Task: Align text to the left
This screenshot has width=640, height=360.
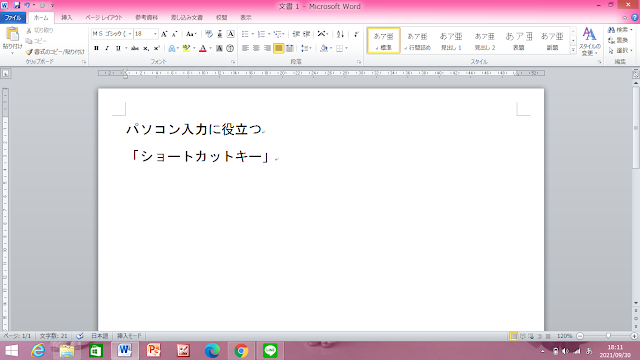Action: (245, 48)
